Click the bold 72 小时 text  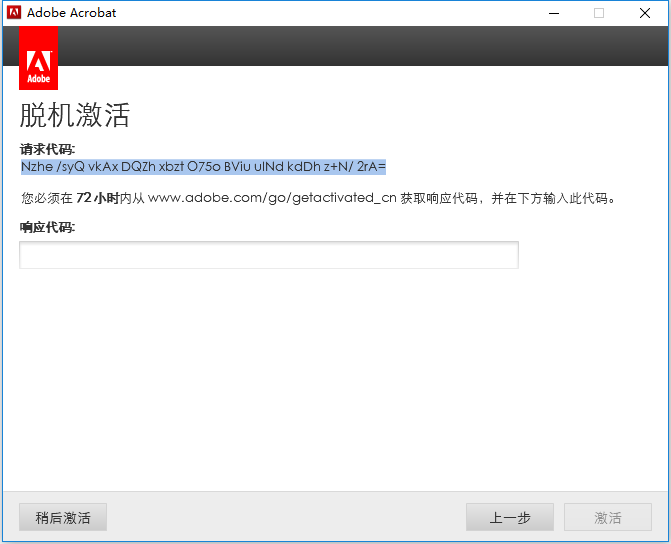coord(98,198)
